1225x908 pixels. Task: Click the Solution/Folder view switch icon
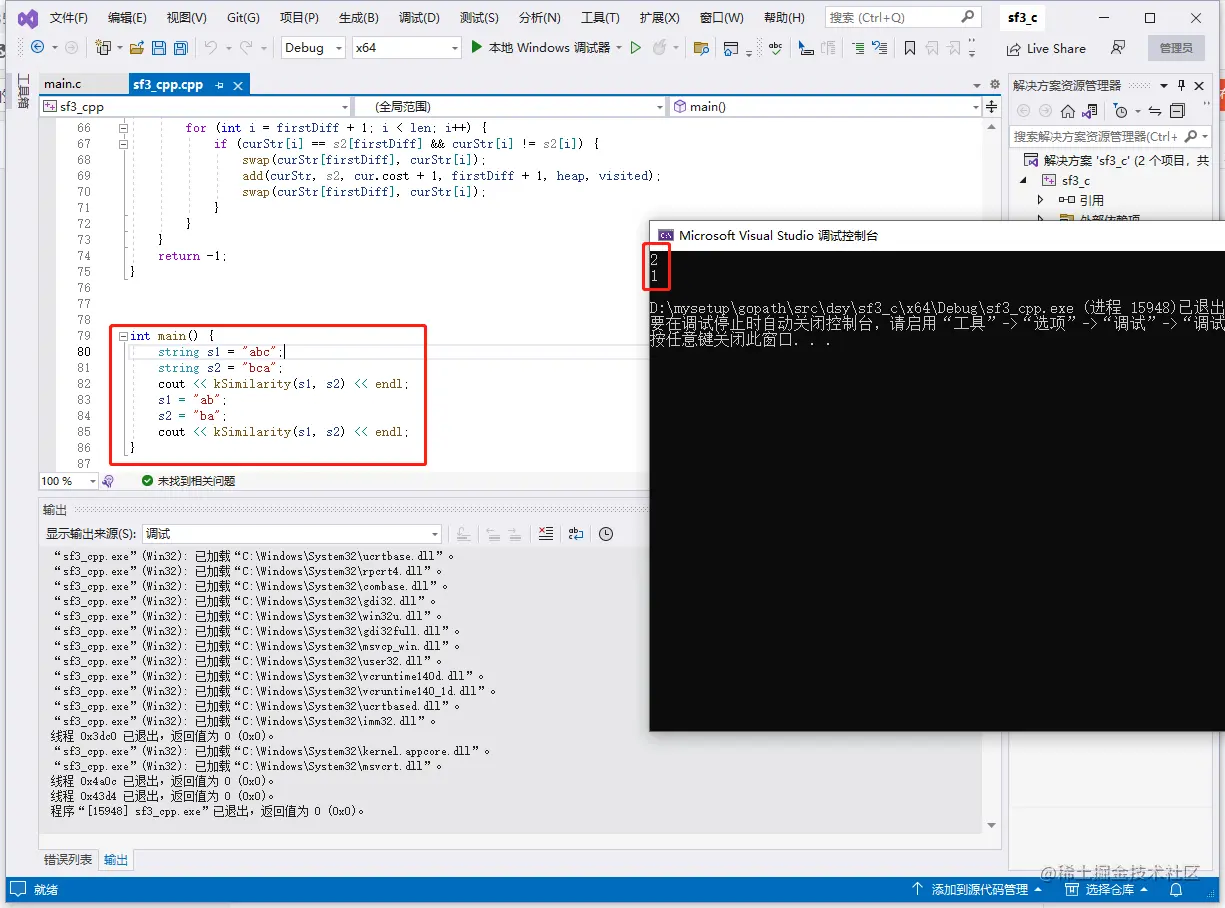tap(1091, 111)
